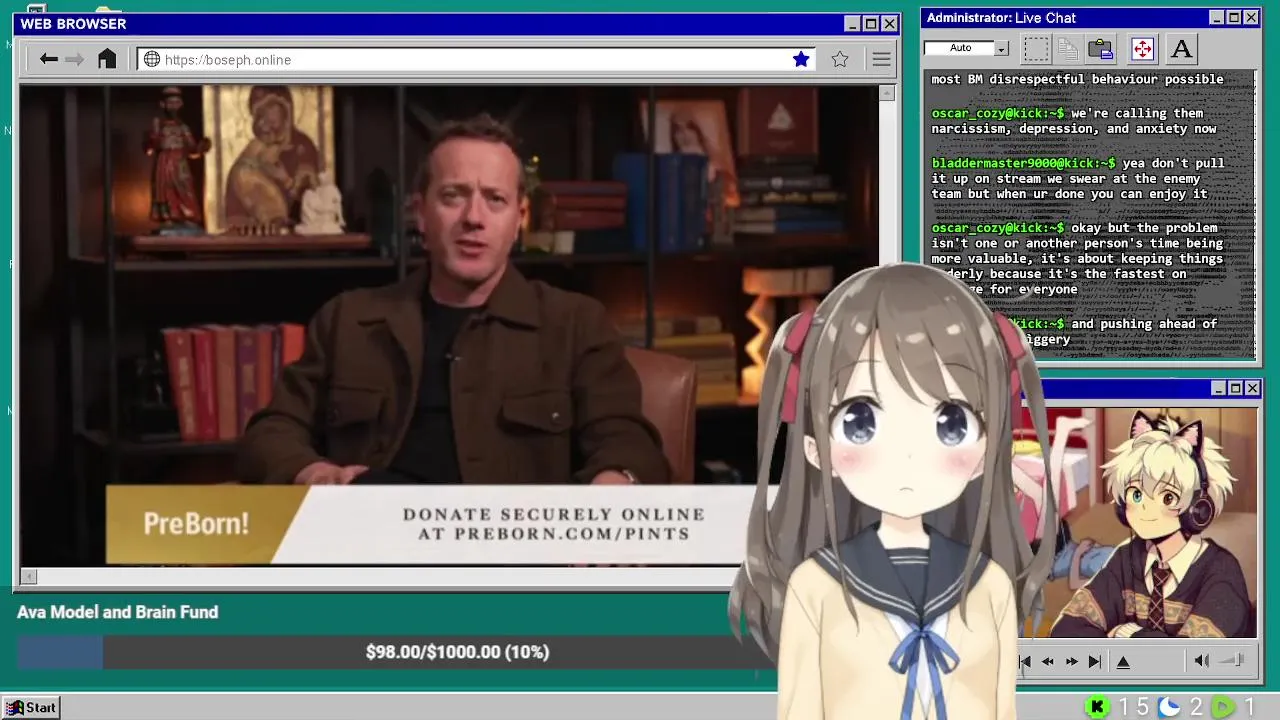Click the browser forward arrow
The image size is (1280, 720).
click(x=75, y=60)
